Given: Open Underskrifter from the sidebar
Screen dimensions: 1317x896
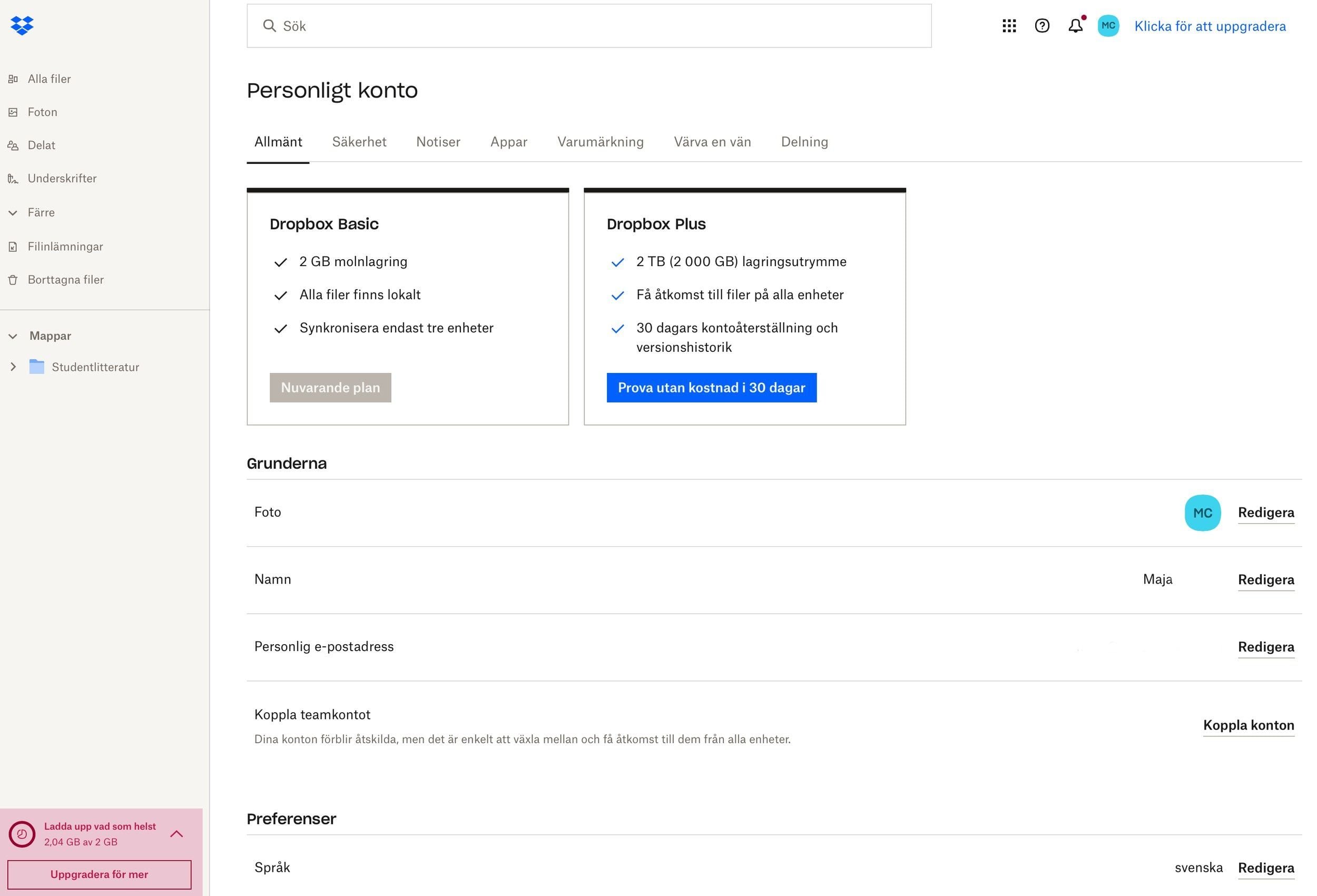Looking at the screenshot, I should (62, 179).
